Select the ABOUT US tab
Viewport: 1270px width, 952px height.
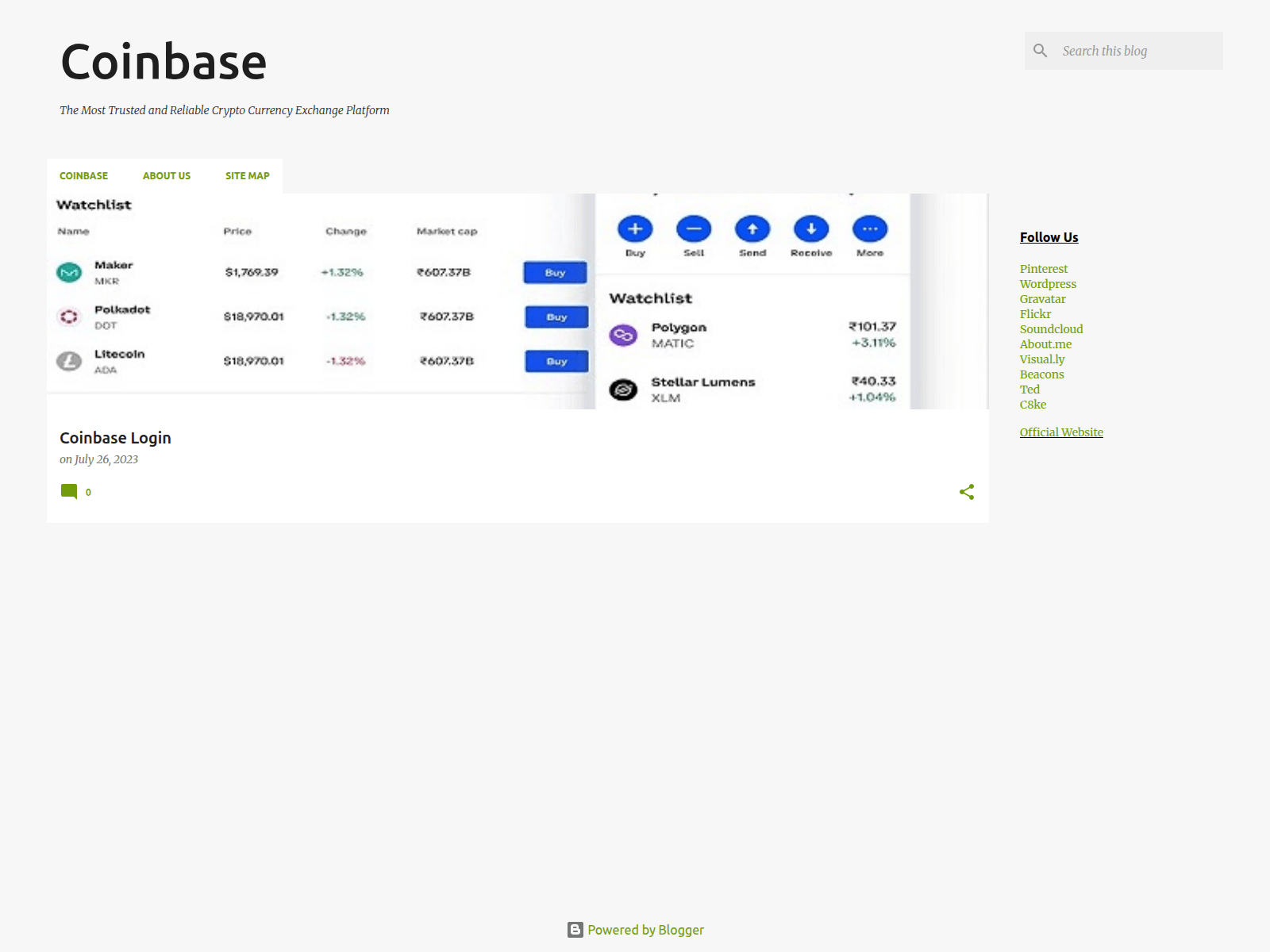[167, 176]
